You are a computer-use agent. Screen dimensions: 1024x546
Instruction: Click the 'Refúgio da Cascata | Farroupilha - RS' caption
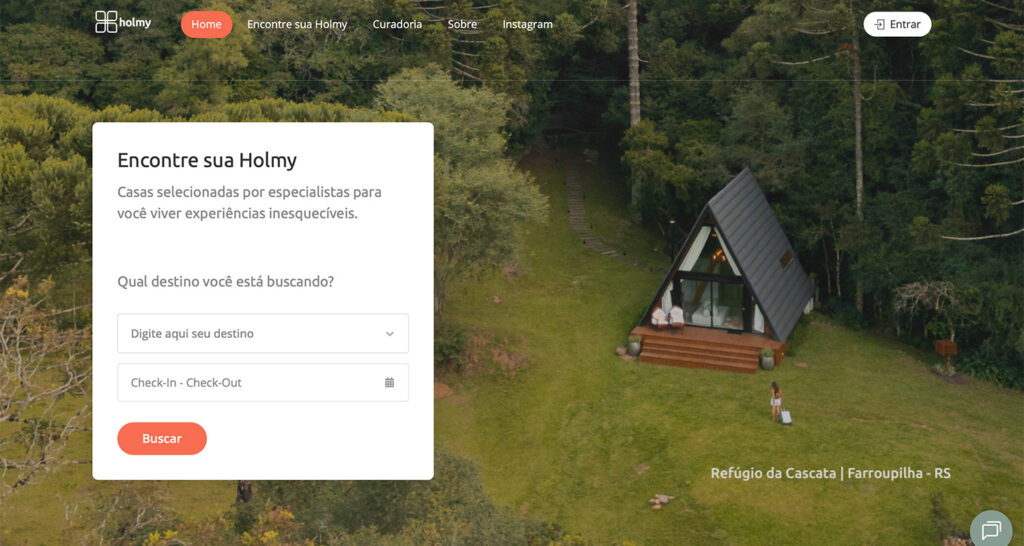click(830, 474)
